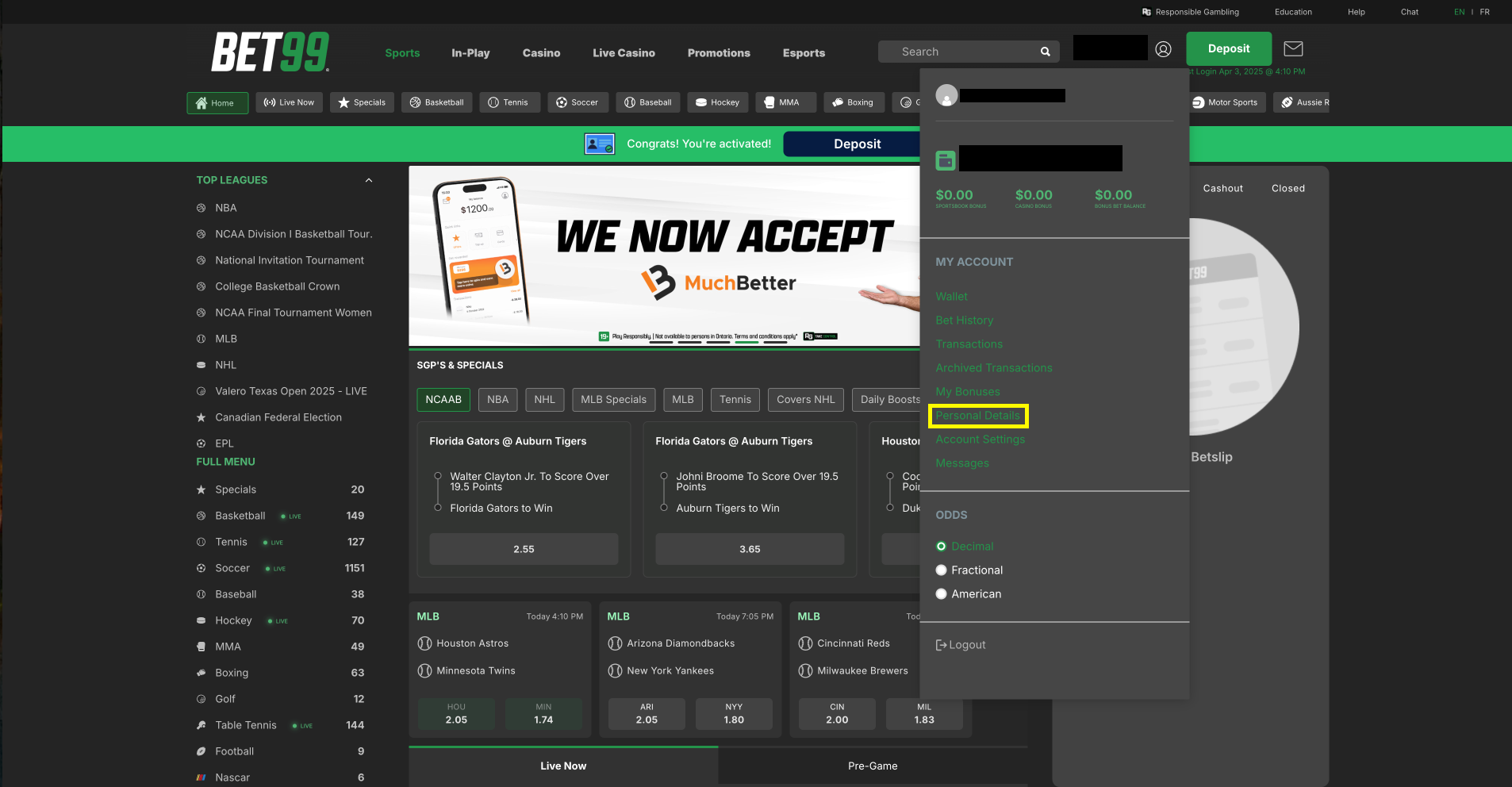Select Baseball in top sports bar
The image size is (1512, 787).
(x=648, y=102)
